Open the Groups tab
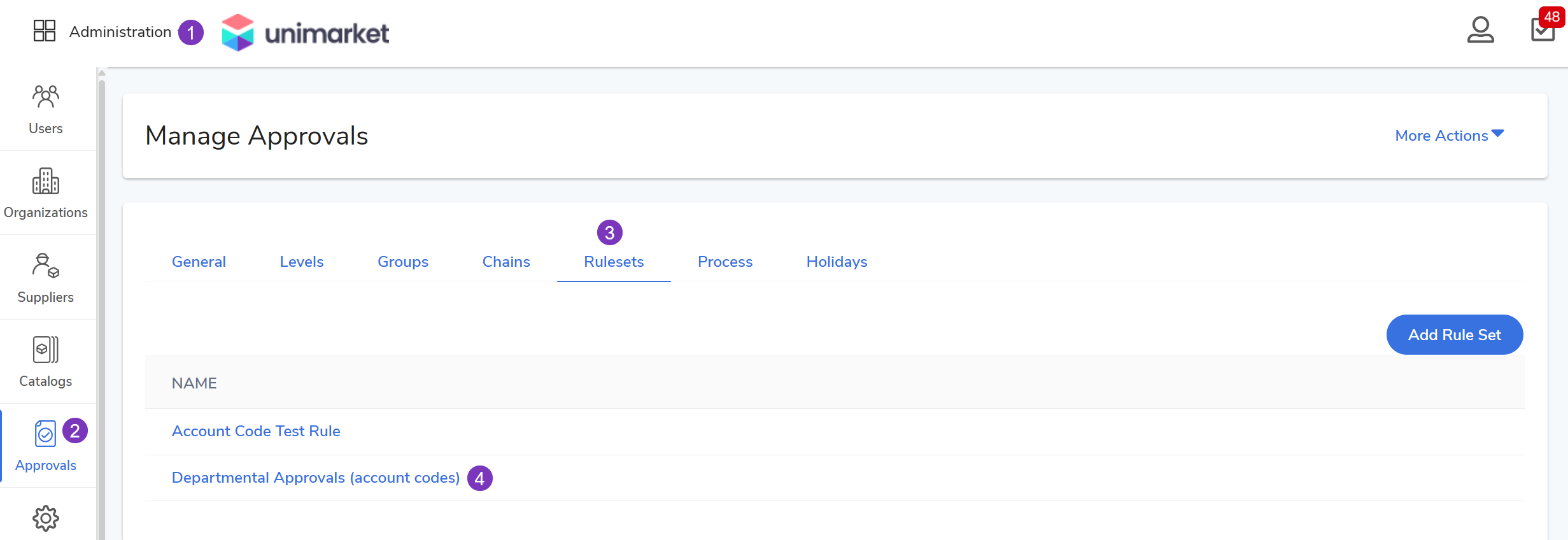Screen dimensions: 1568x540 403,262
